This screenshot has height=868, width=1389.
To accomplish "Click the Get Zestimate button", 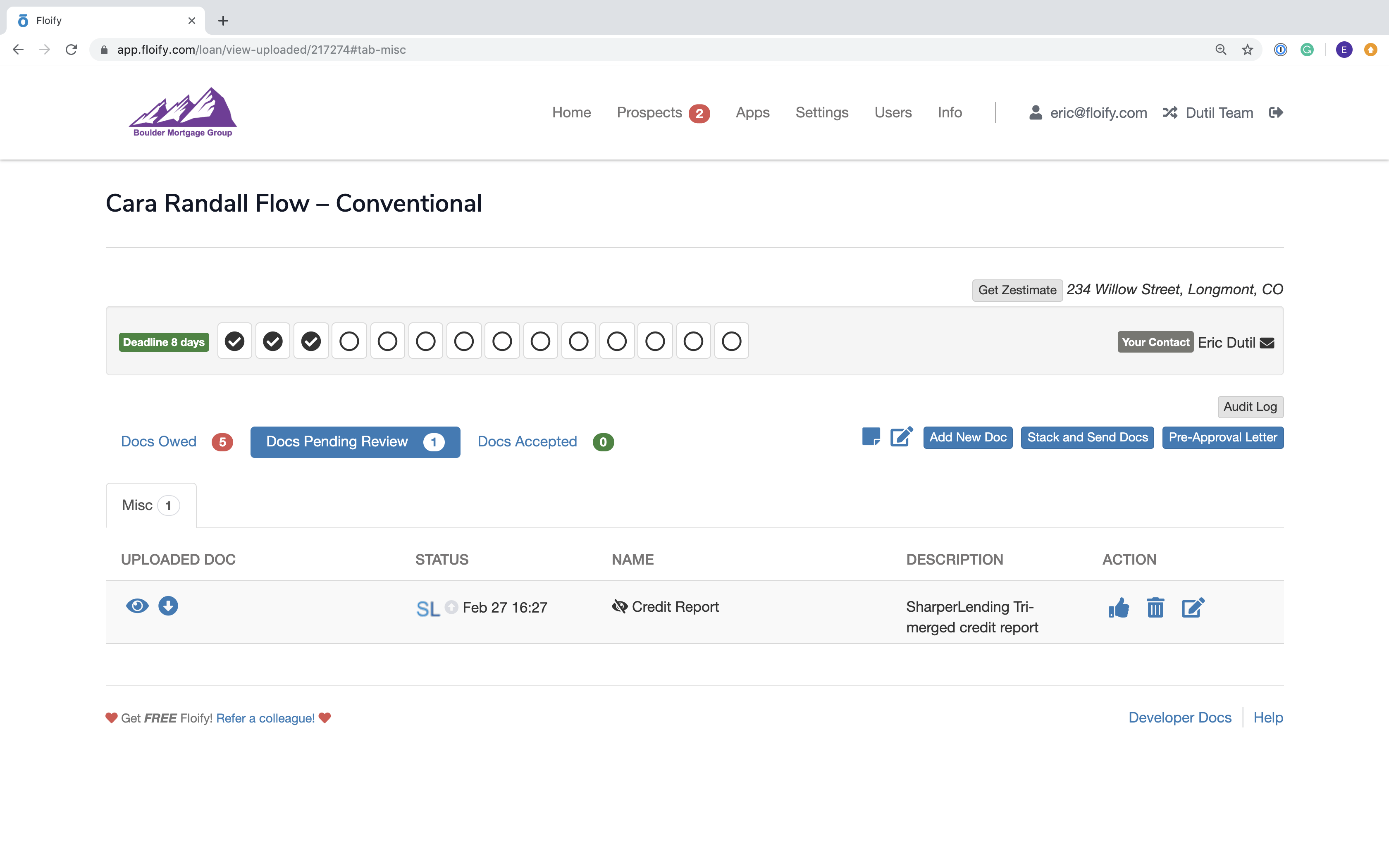I will point(1017,290).
